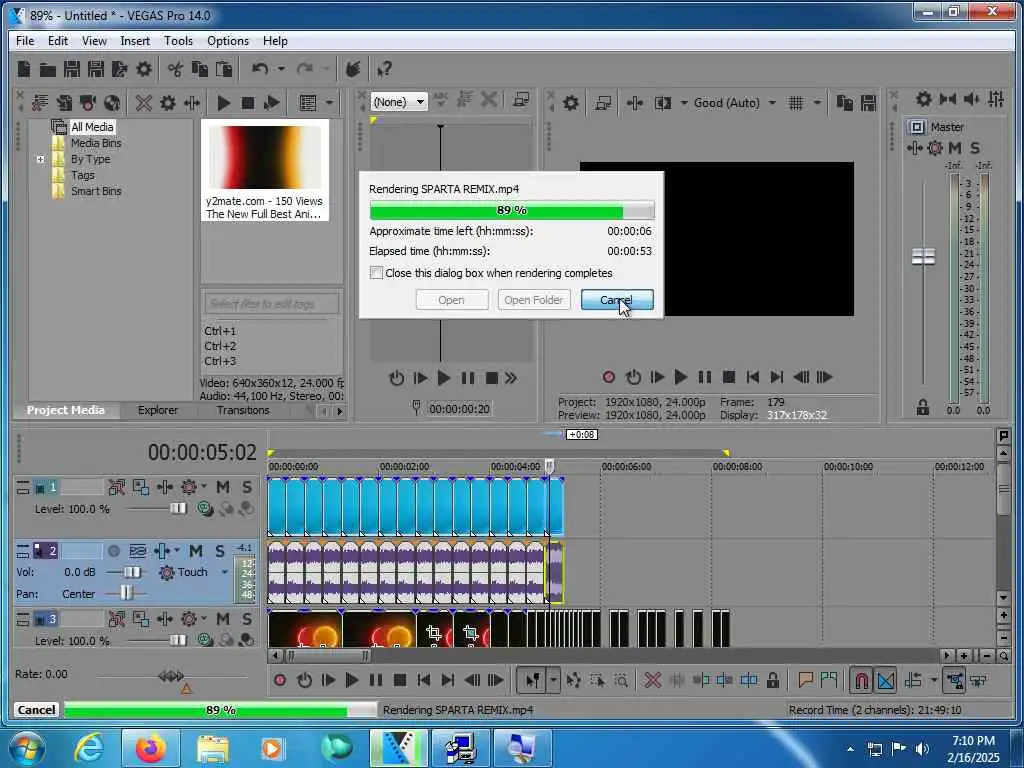Click Pause button in trimmer transport
The width and height of the screenshot is (1024, 768).
point(468,377)
